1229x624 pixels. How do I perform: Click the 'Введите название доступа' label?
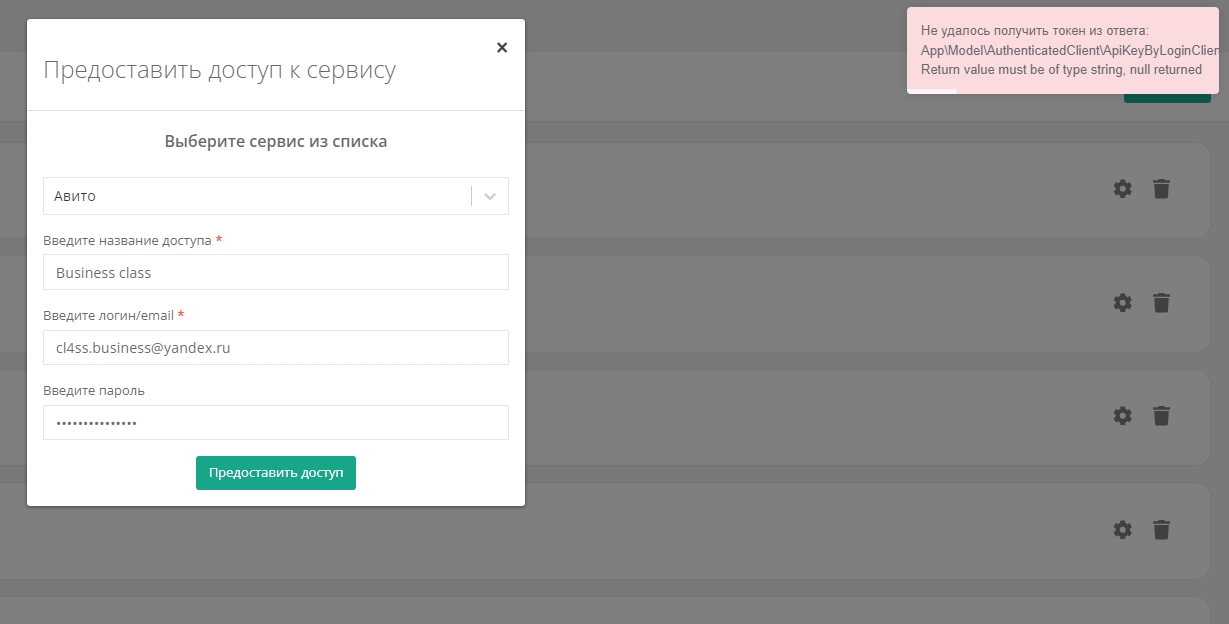pos(127,241)
